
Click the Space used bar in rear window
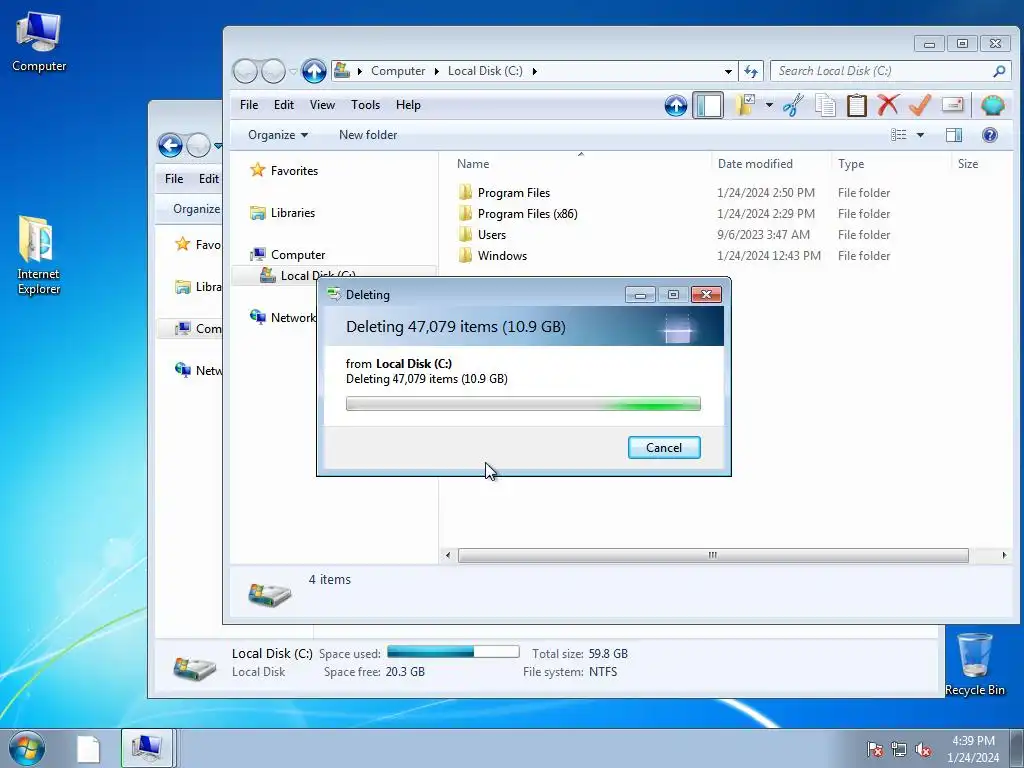click(453, 652)
